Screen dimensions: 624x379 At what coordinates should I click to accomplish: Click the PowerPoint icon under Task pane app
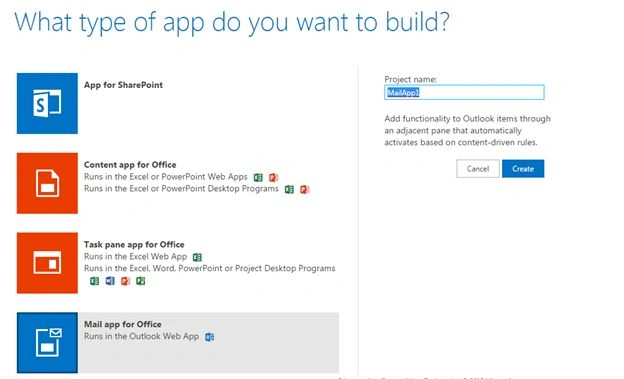click(125, 281)
